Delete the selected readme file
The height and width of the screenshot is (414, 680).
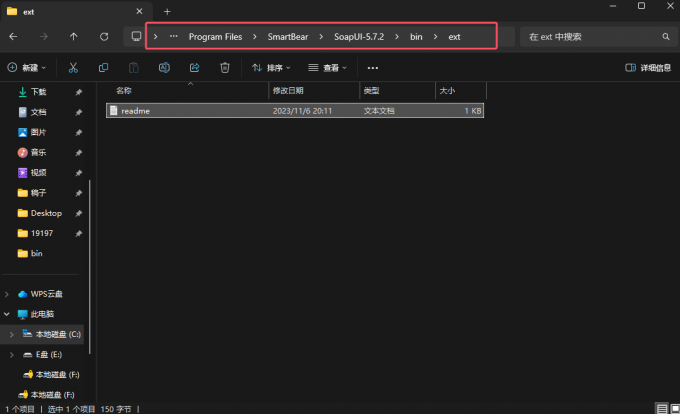tap(225, 68)
